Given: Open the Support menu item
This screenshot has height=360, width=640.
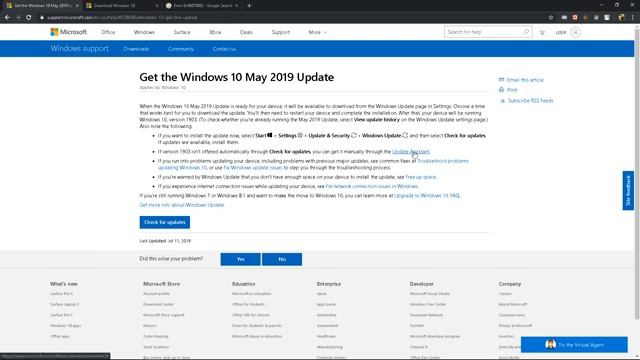Looking at the screenshot, I should click(x=280, y=32).
